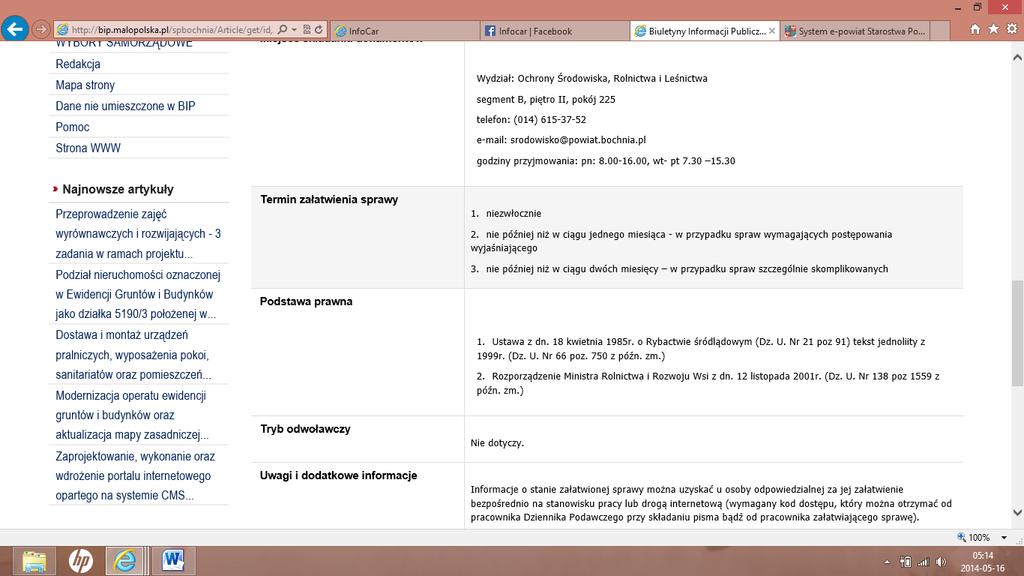Click the Najnowsze artykuły heading
Viewport: 1024px width, 576px height.
[x=118, y=189]
